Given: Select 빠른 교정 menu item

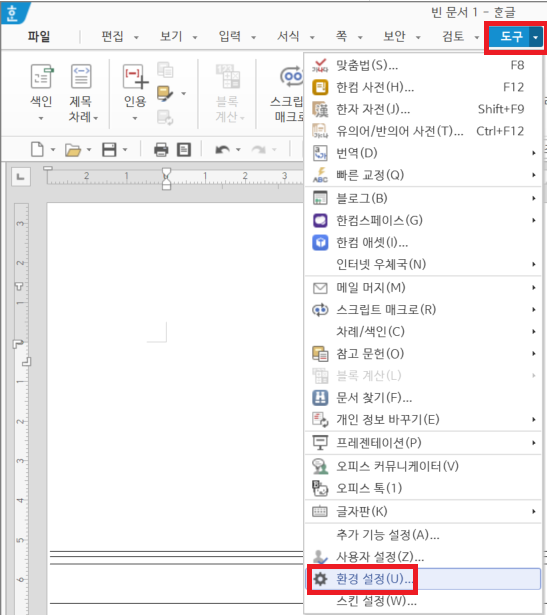Looking at the screenshot, I should tap(423, 175).
